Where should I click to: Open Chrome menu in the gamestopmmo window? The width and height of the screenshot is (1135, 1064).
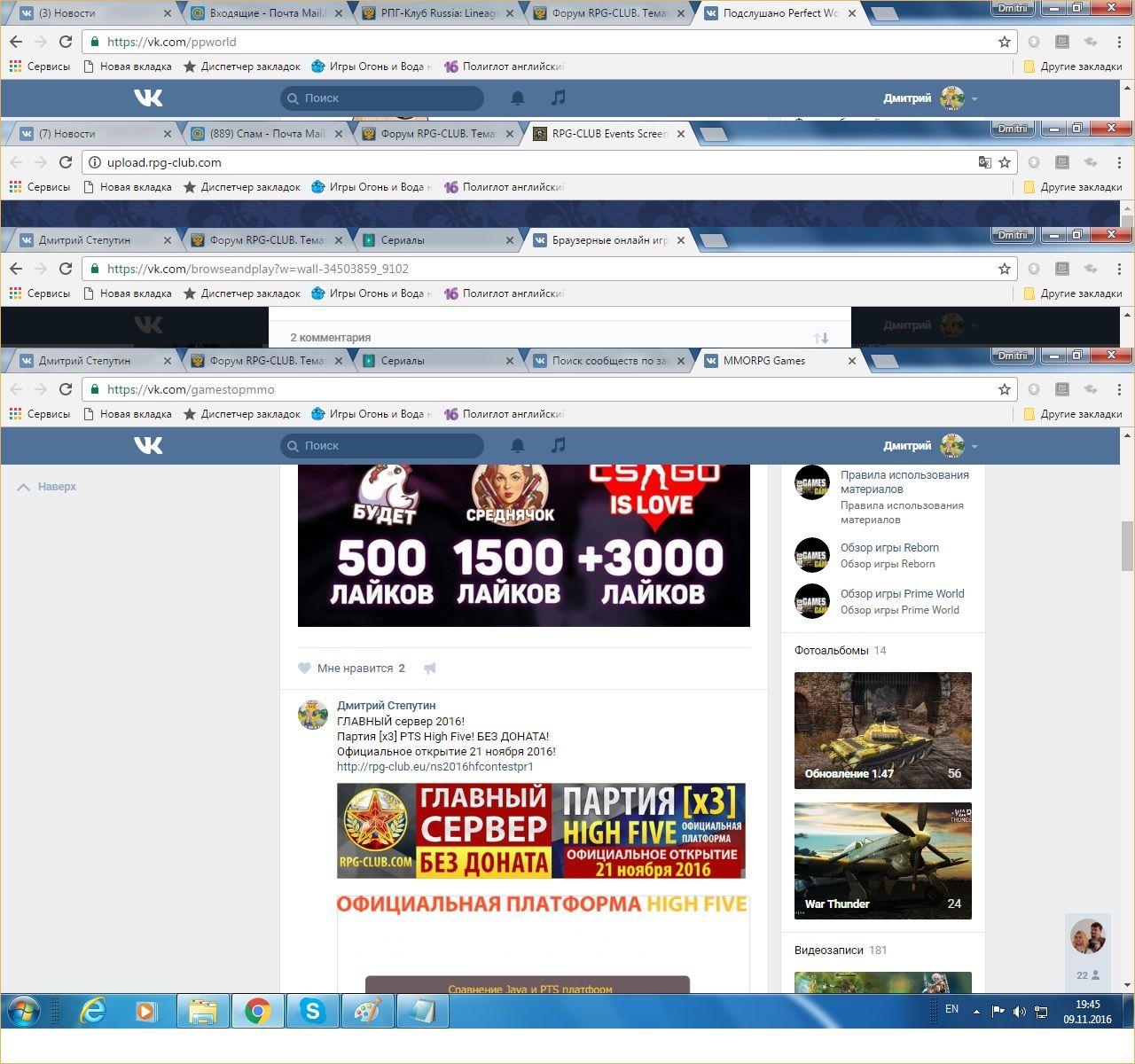(x=1119, y=389)
